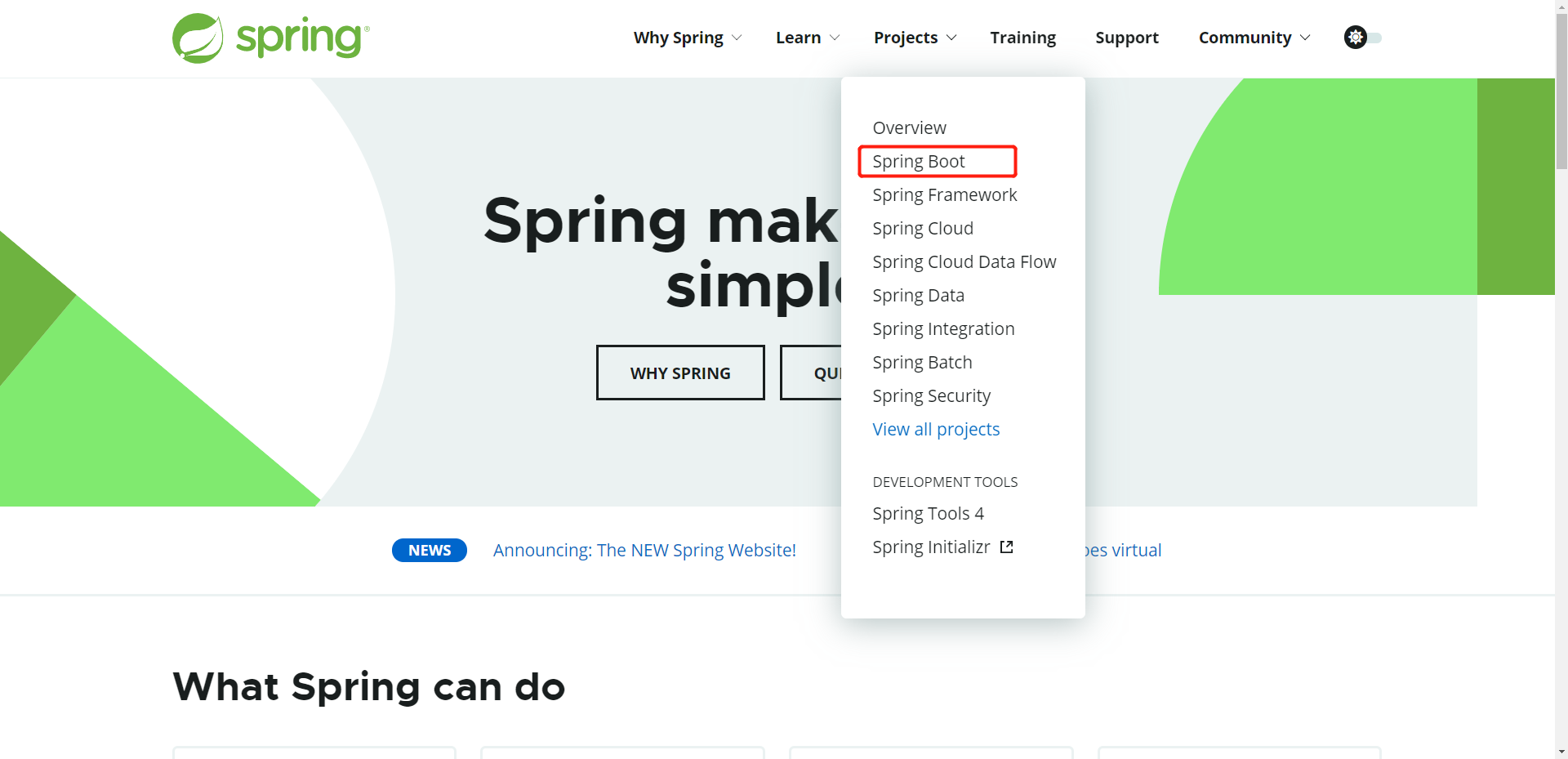
Task: Open the Community dropdown menu
Action: coord(1254,38)
